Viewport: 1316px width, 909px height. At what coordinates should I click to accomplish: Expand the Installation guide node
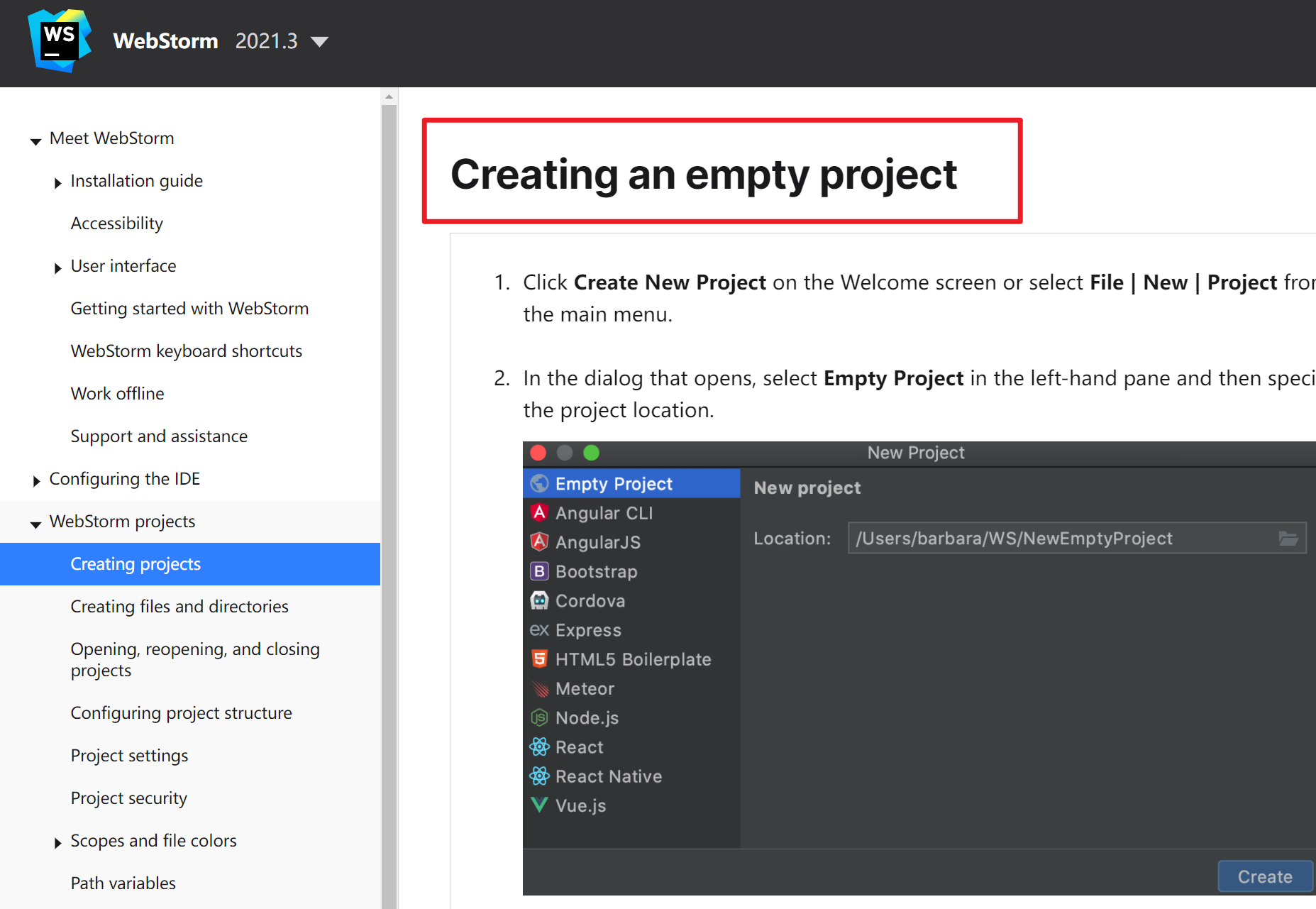57,183
